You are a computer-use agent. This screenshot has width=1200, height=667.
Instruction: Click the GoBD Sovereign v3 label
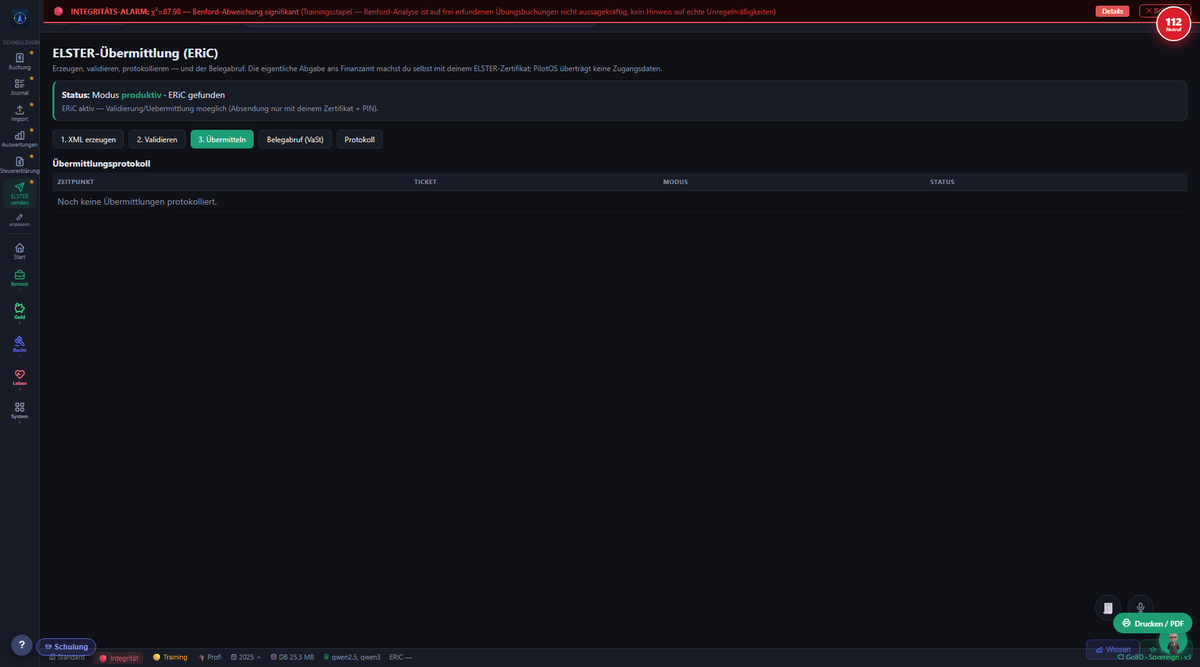[1154, 657]
